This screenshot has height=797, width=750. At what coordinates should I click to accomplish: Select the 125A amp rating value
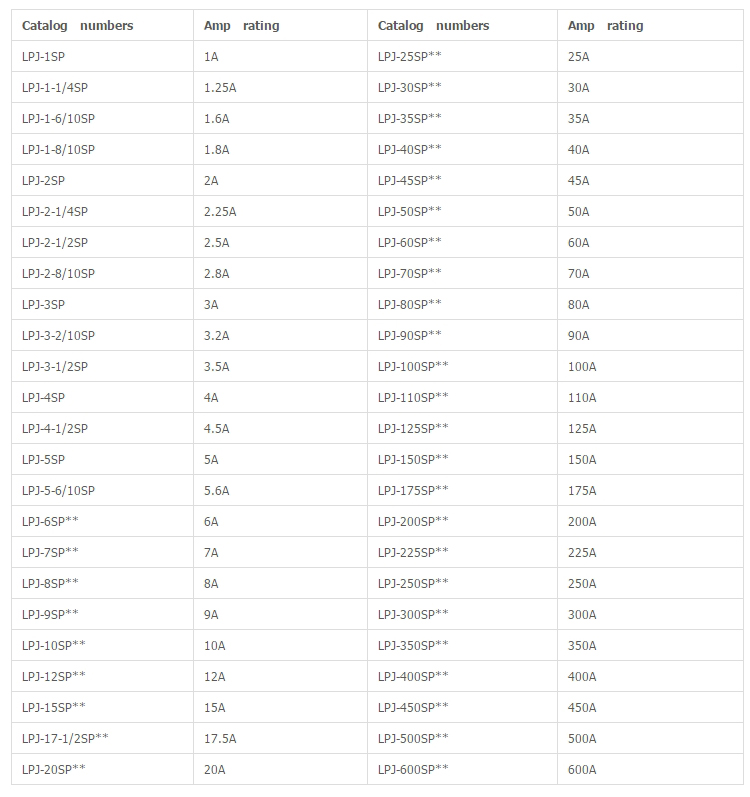pos(581,429)
